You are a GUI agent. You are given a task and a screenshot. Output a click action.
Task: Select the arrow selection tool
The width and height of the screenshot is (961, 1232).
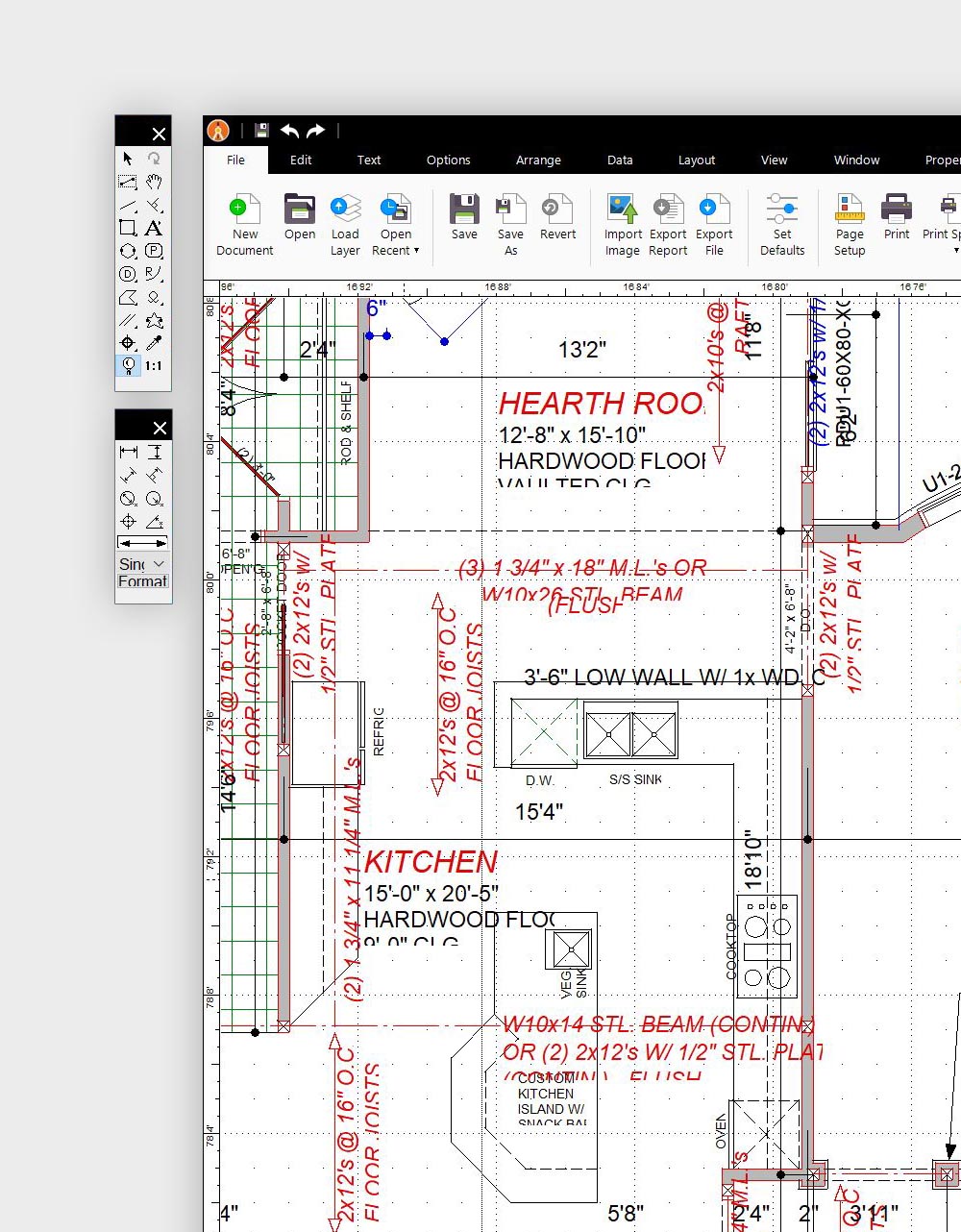tap(128, 157)
